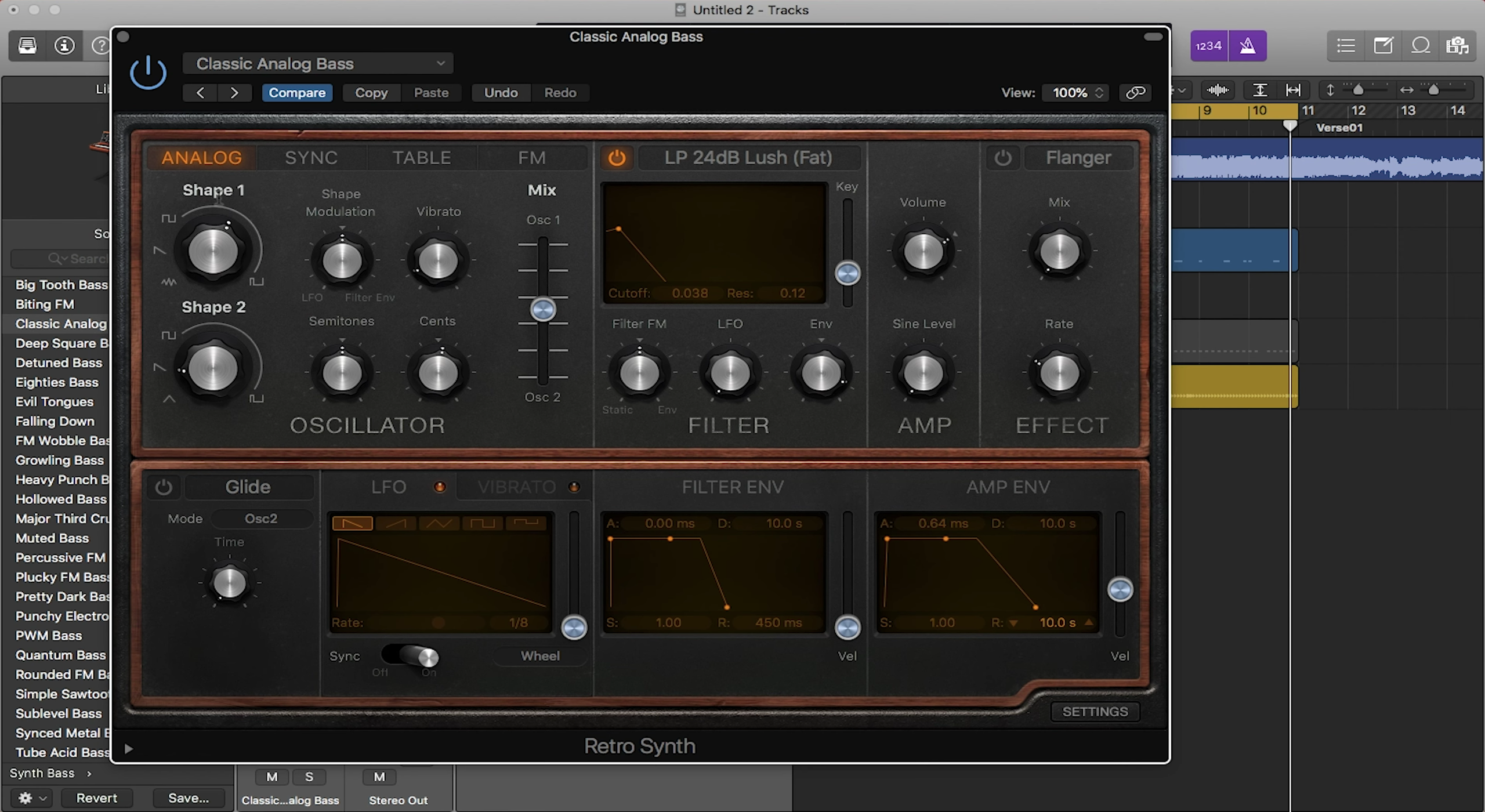Open the media Browsers button
Image resolution: width=1485 pixels, height=812 pixels.
point(1457,46)
